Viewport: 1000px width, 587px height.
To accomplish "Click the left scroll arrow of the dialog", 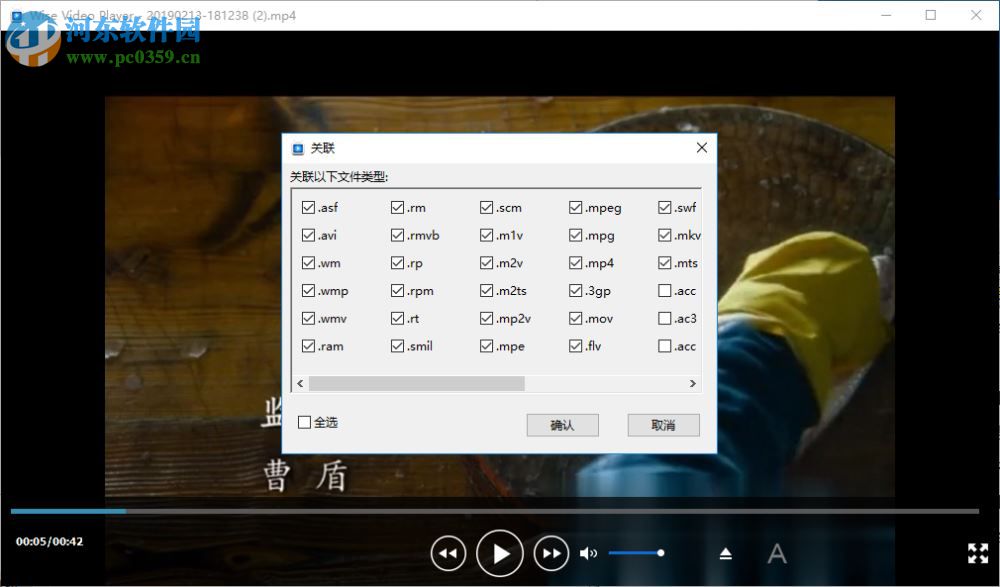I will pyautogui.click(x=299, y=383).
